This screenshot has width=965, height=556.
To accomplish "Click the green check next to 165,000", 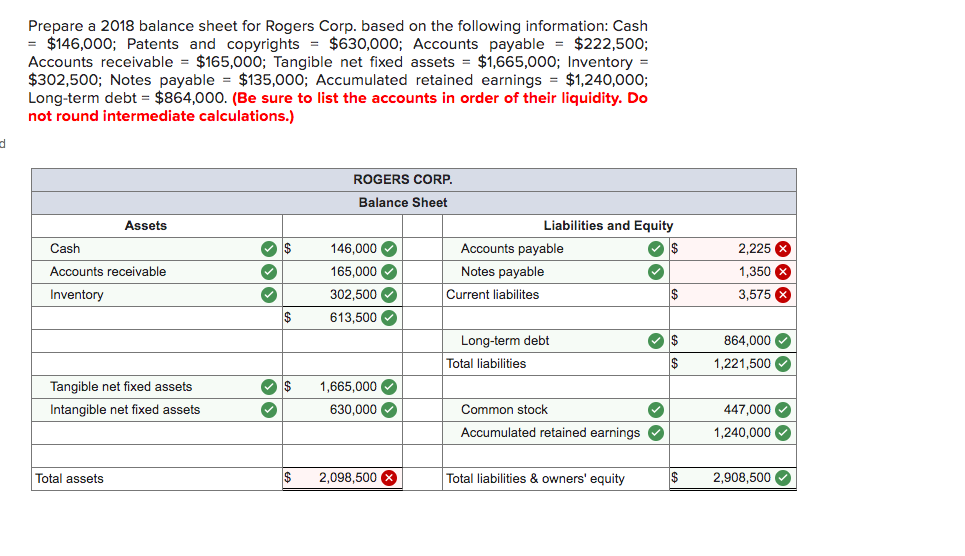I will 389,272.
